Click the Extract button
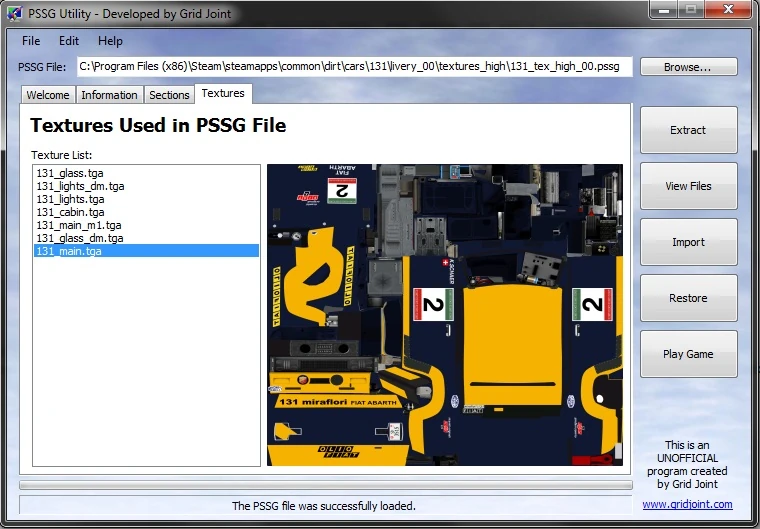 688,130
